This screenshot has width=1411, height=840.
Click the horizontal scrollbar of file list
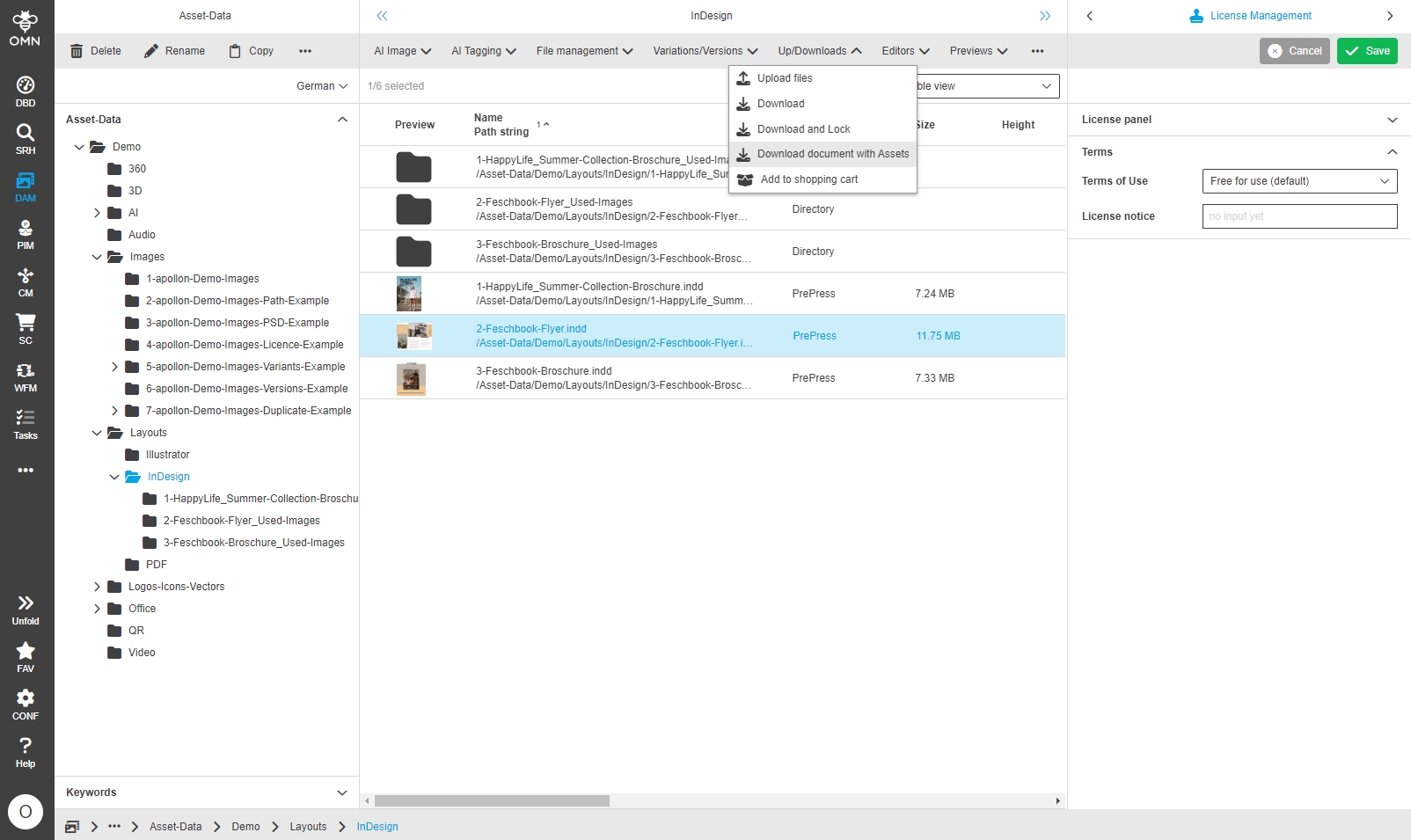492,801
